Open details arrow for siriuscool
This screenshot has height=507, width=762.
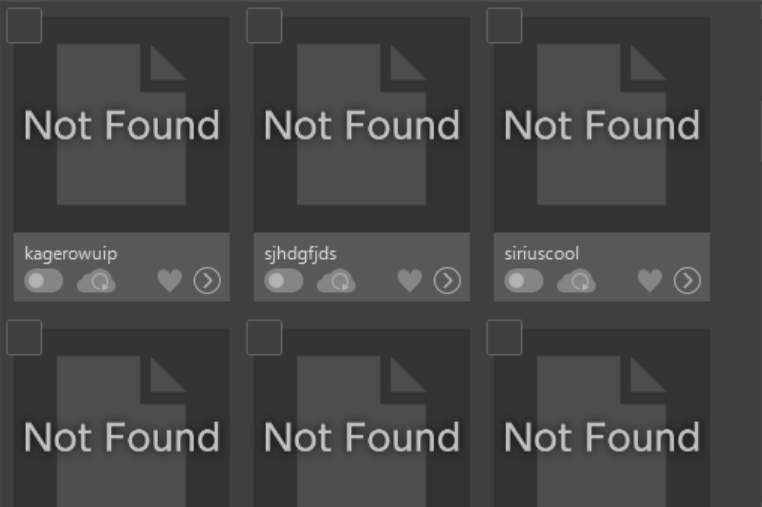[x=687, y=280]
